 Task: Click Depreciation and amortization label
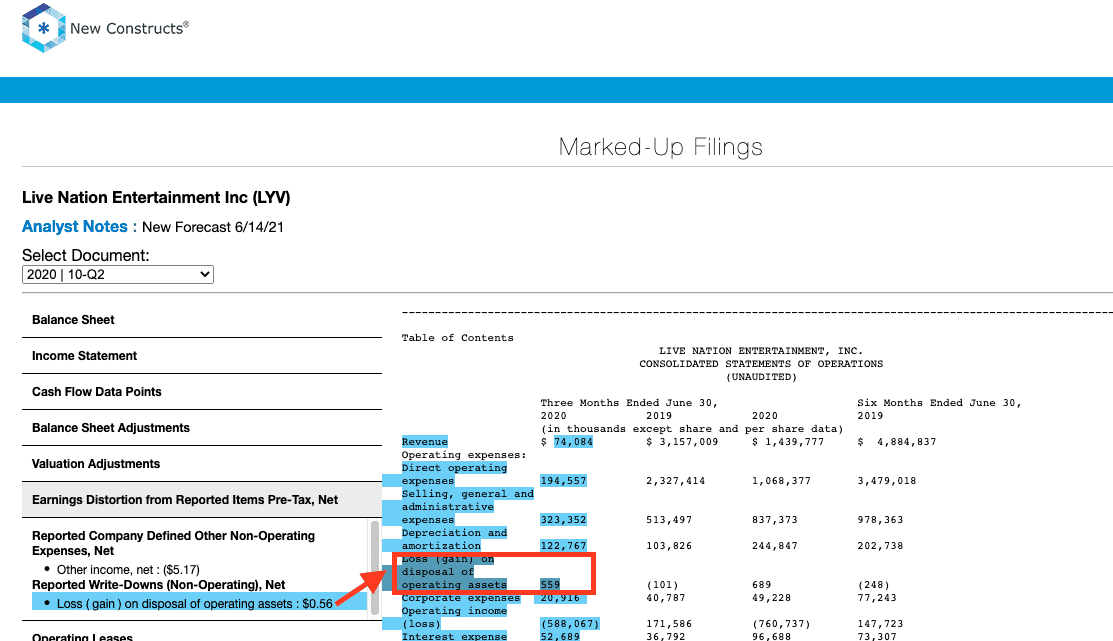click(x=454, y=539)
